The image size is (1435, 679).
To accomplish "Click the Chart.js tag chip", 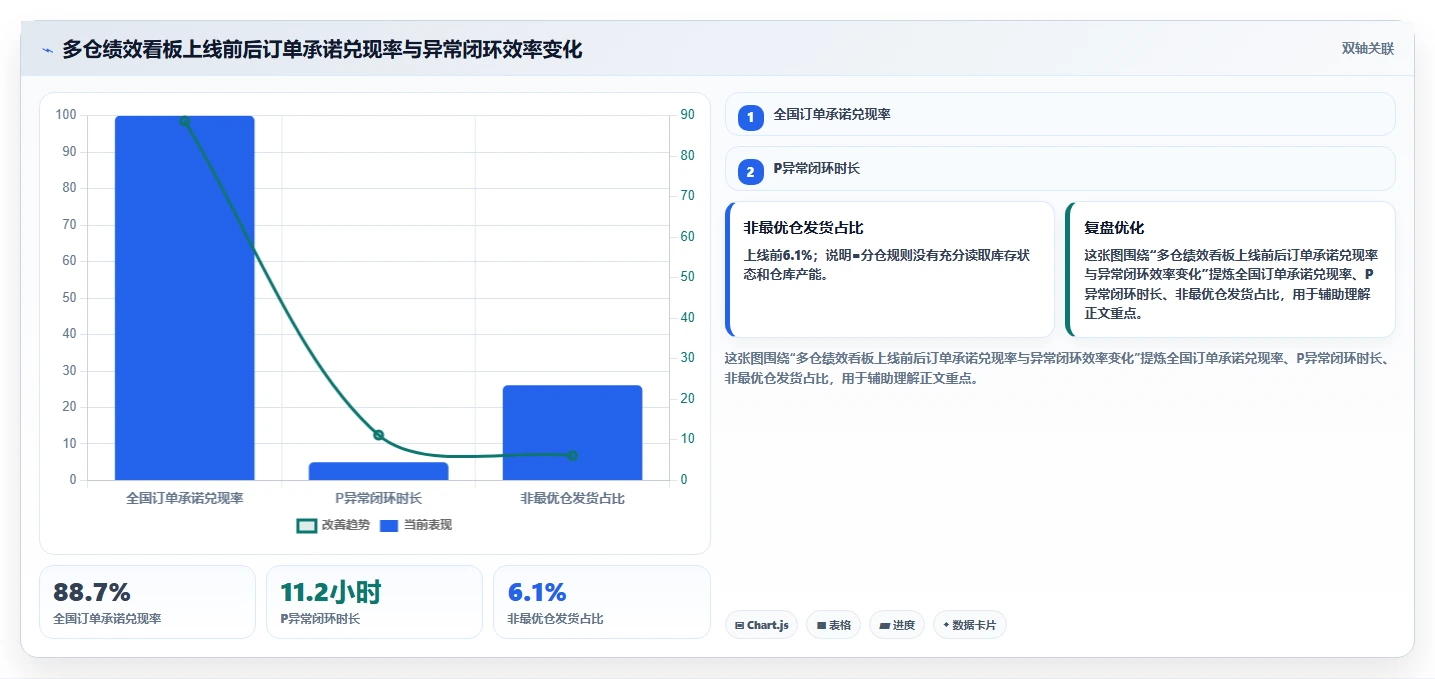I will [762, 625].
